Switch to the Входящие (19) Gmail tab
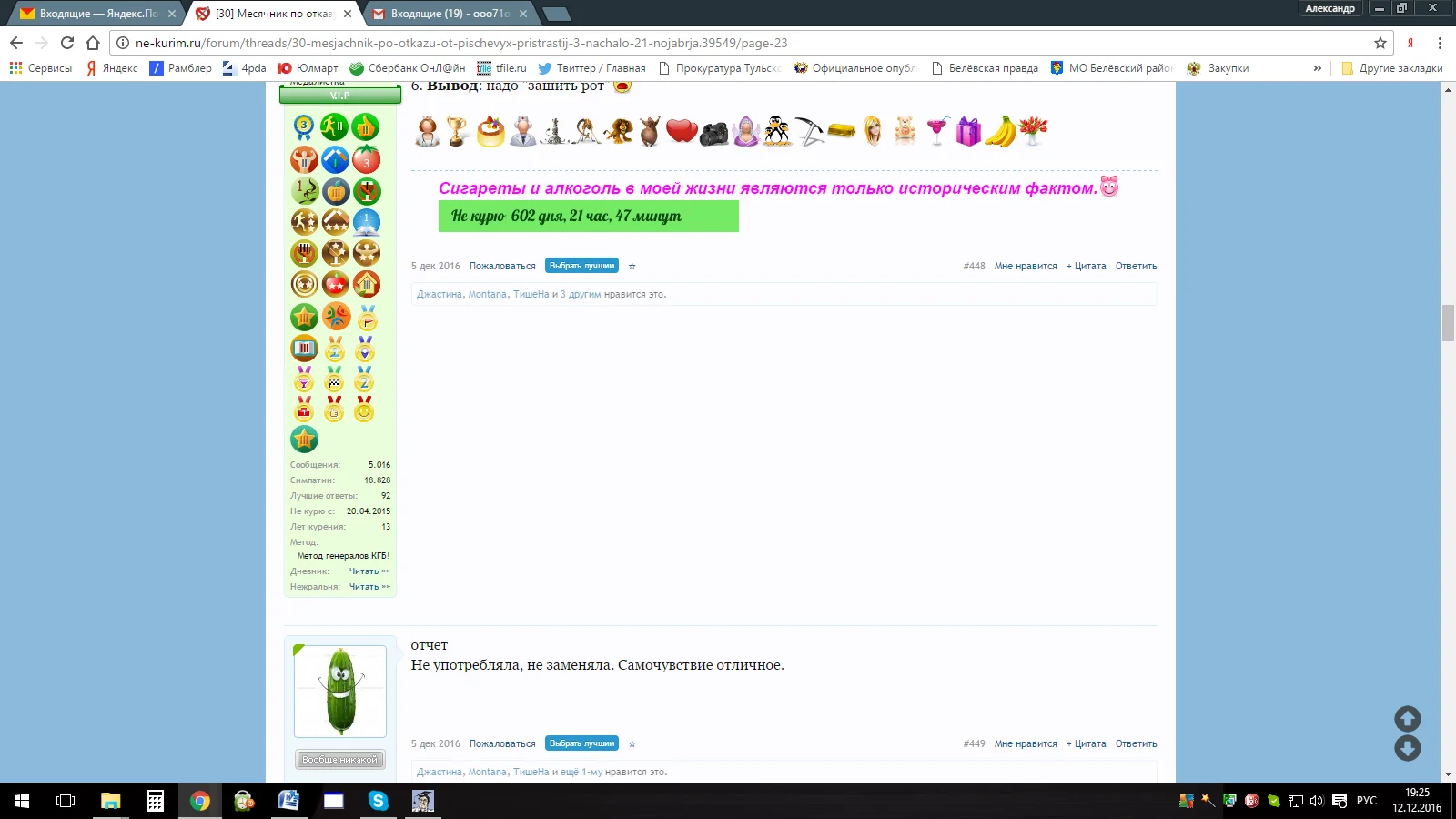1456x819 pixels. click(x=450, y=14)
